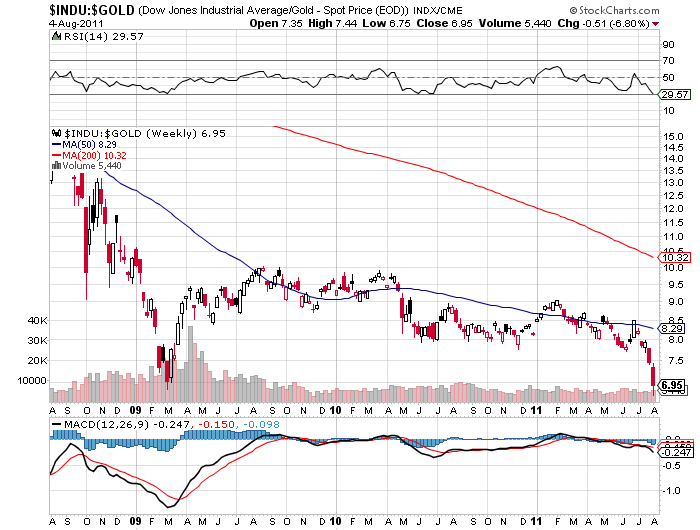Image resolution: width=700 pixels, height=530 pixels.
Task: Select the black MACD legend line marker
Action: click(x=57, y=424)
